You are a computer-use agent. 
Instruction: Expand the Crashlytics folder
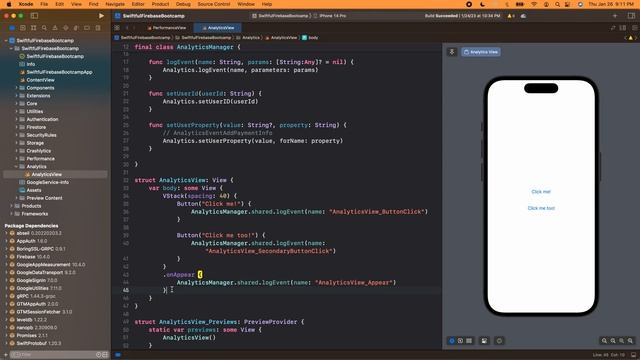[17, 151]
